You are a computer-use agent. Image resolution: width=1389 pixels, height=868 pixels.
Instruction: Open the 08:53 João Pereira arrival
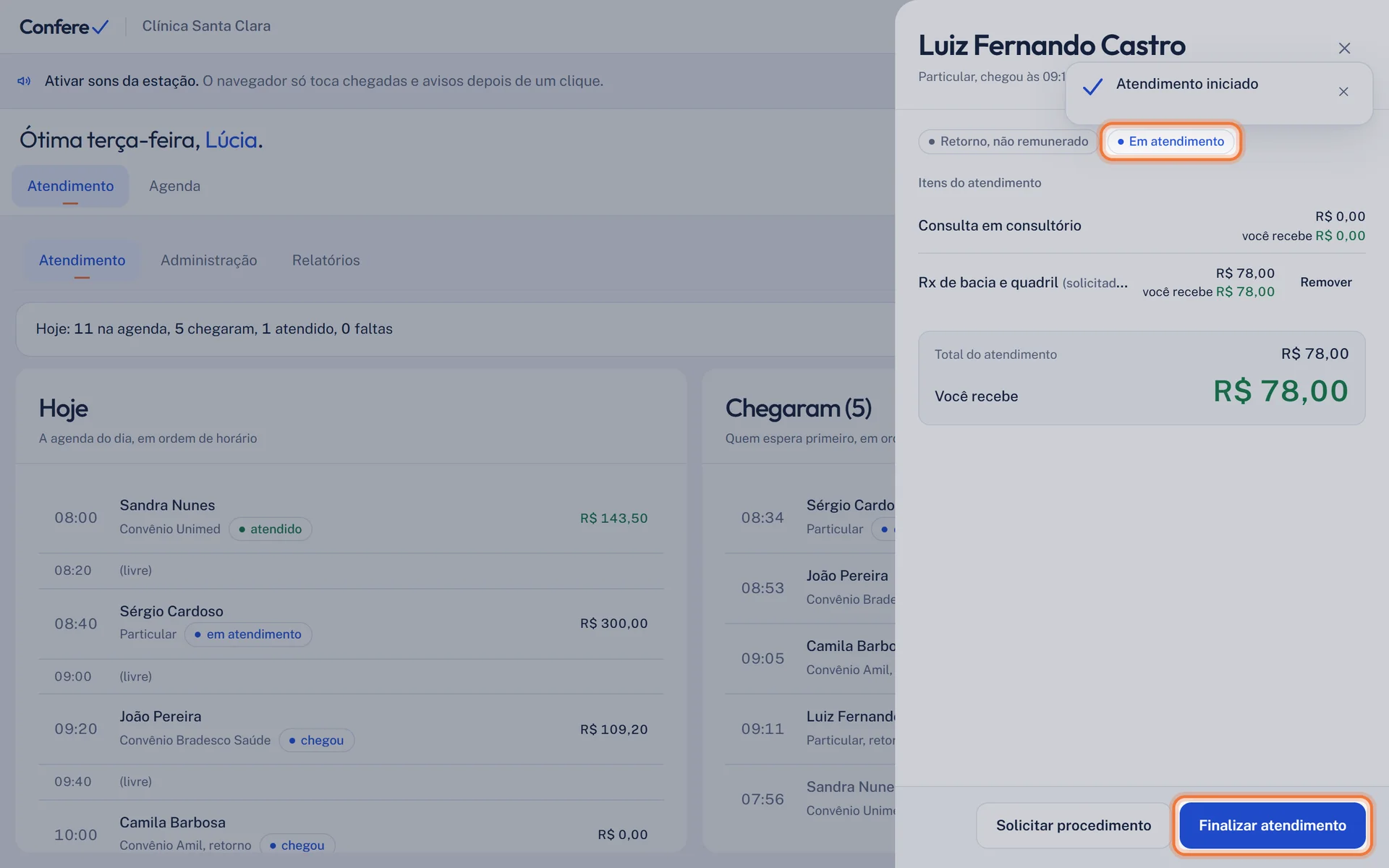(x=810, y=587)
